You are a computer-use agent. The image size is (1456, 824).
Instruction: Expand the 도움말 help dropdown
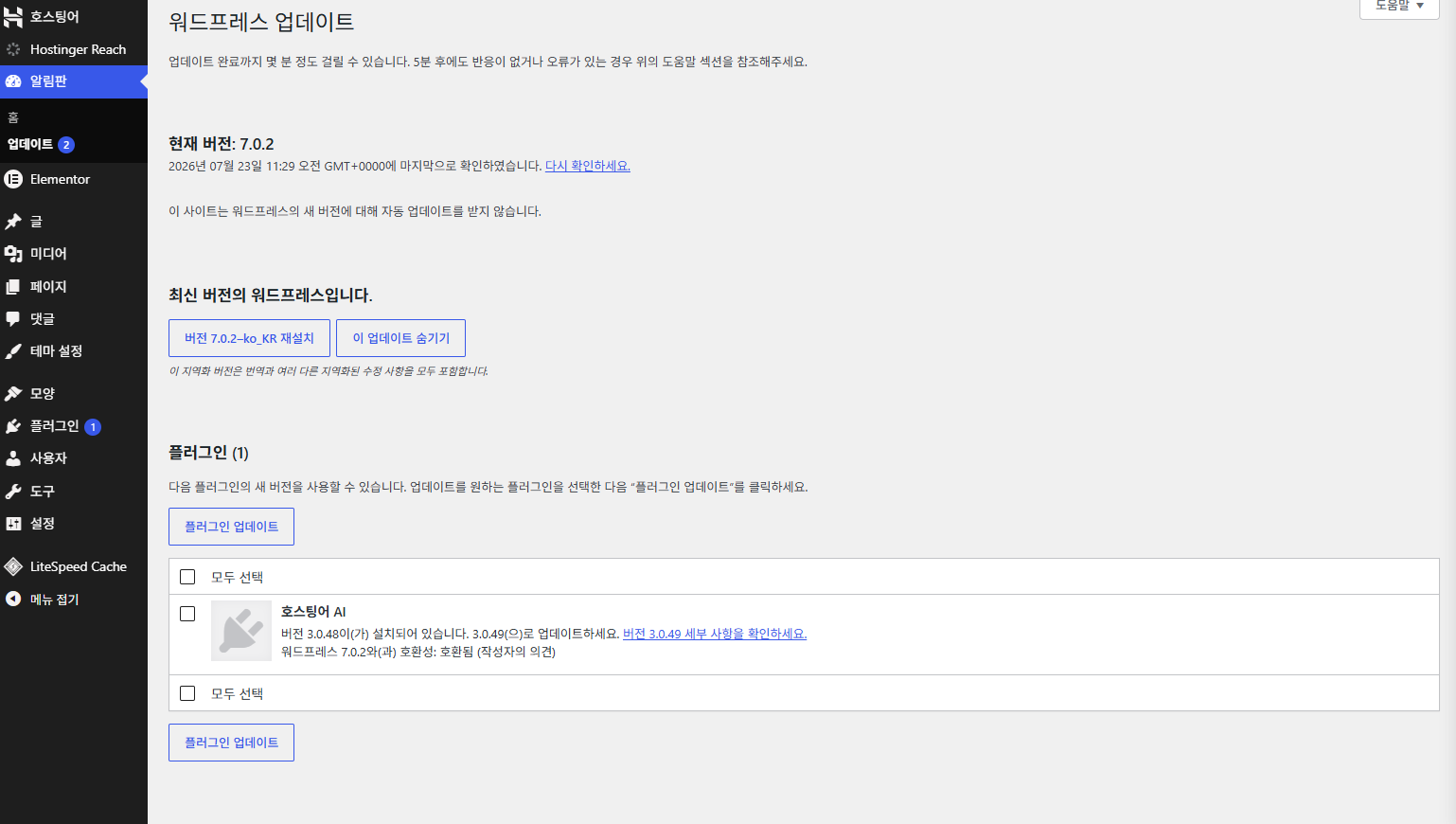1399,7
